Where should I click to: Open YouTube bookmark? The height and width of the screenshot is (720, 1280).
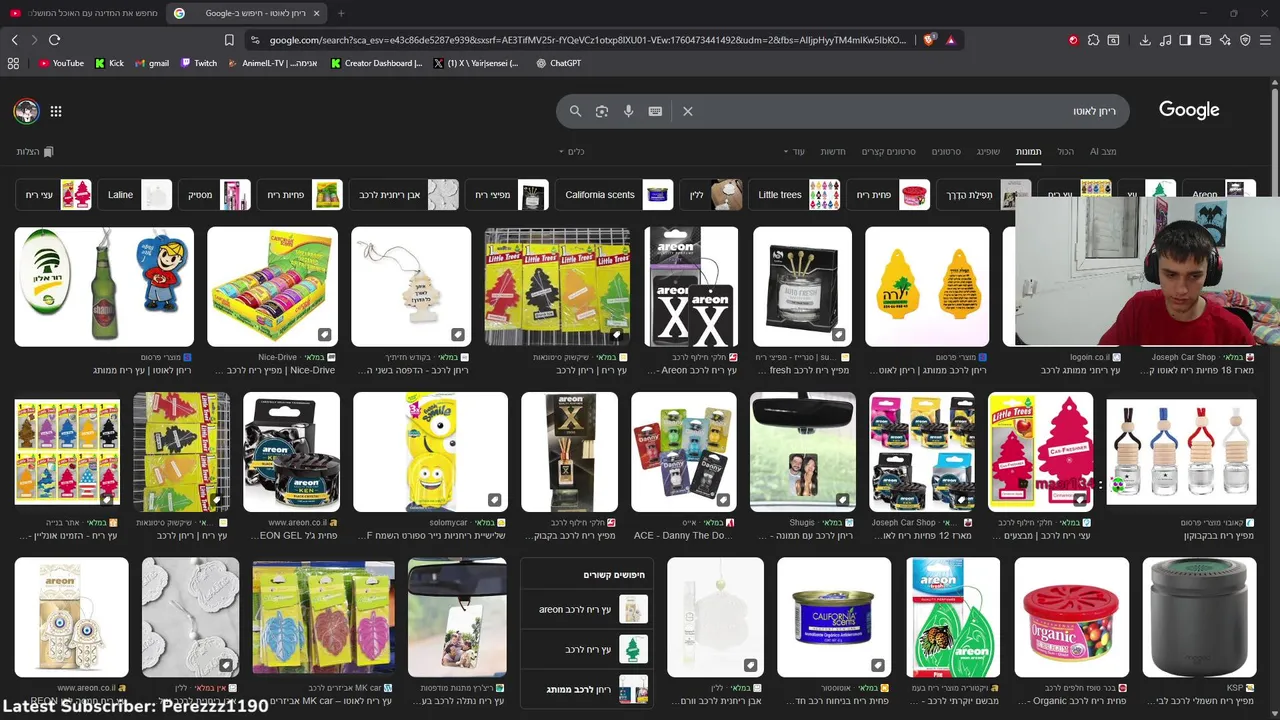pos(61,63)
